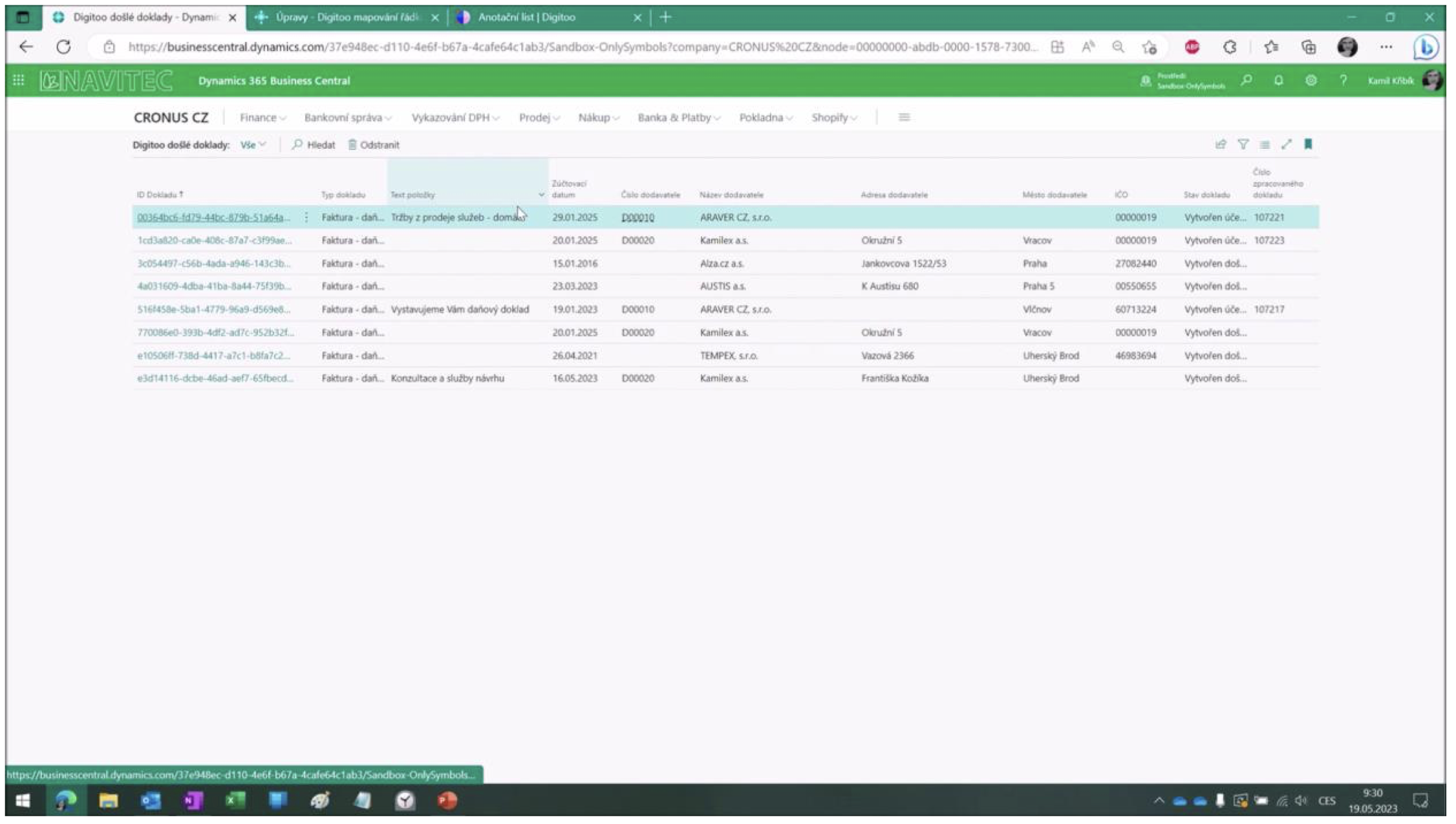Select Alza.cz a.s. supplier cell
The height and width of the screenshot is (824, 1456).
(722, 263)
